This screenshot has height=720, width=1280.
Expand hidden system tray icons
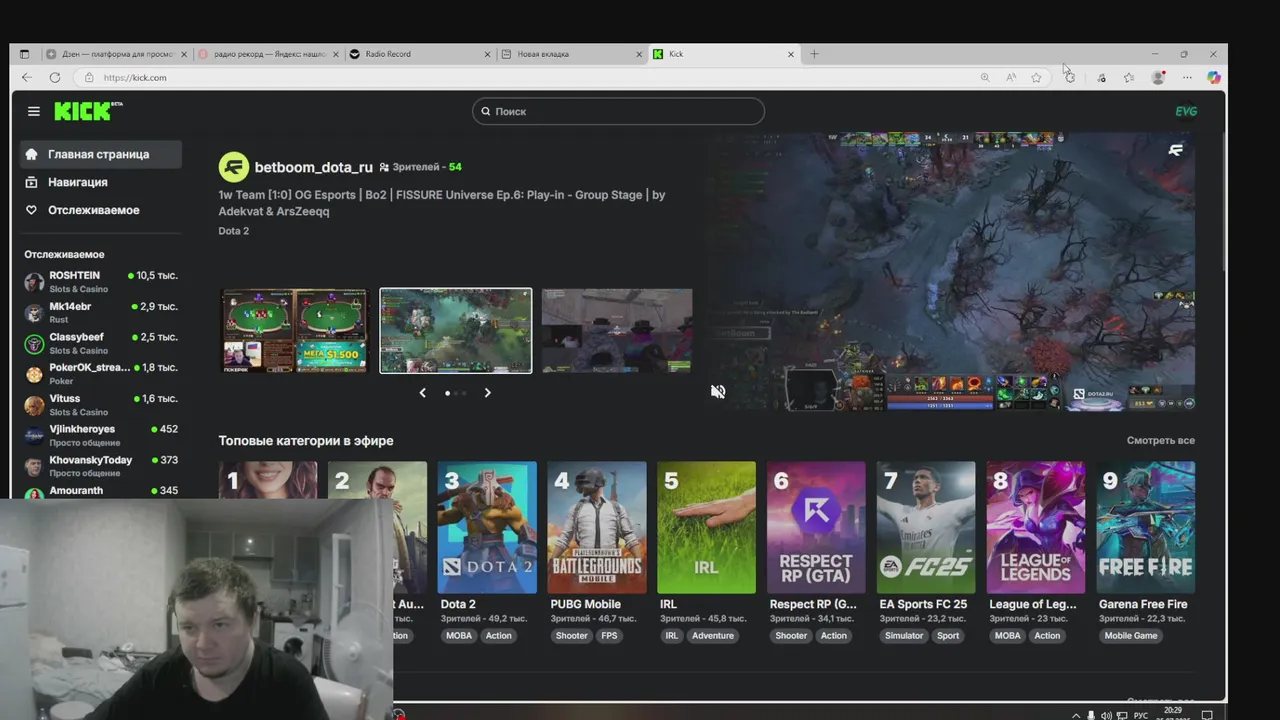(1076, 715)
